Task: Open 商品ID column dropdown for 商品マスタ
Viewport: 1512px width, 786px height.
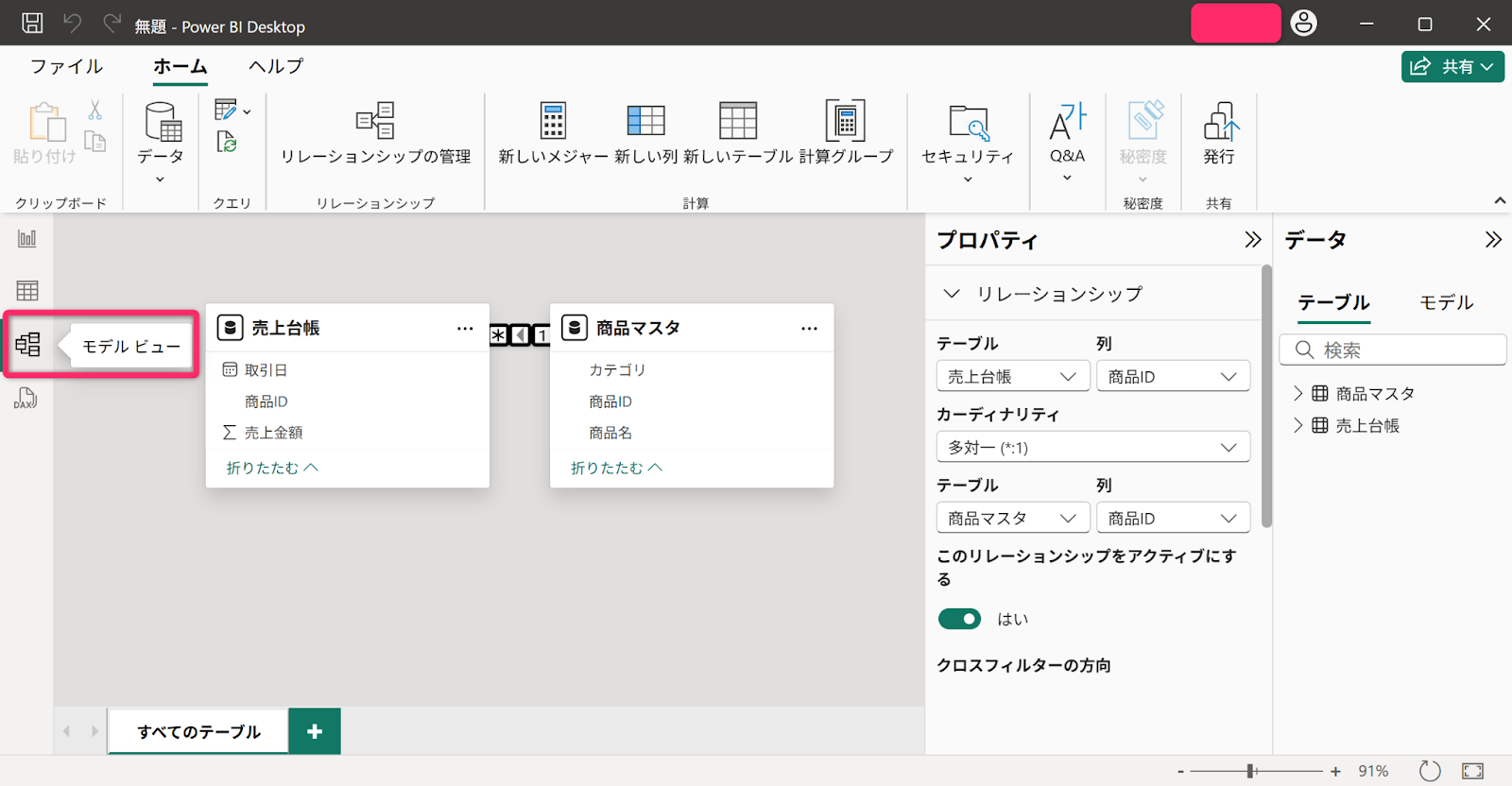Action: [x=1173, y=518]
